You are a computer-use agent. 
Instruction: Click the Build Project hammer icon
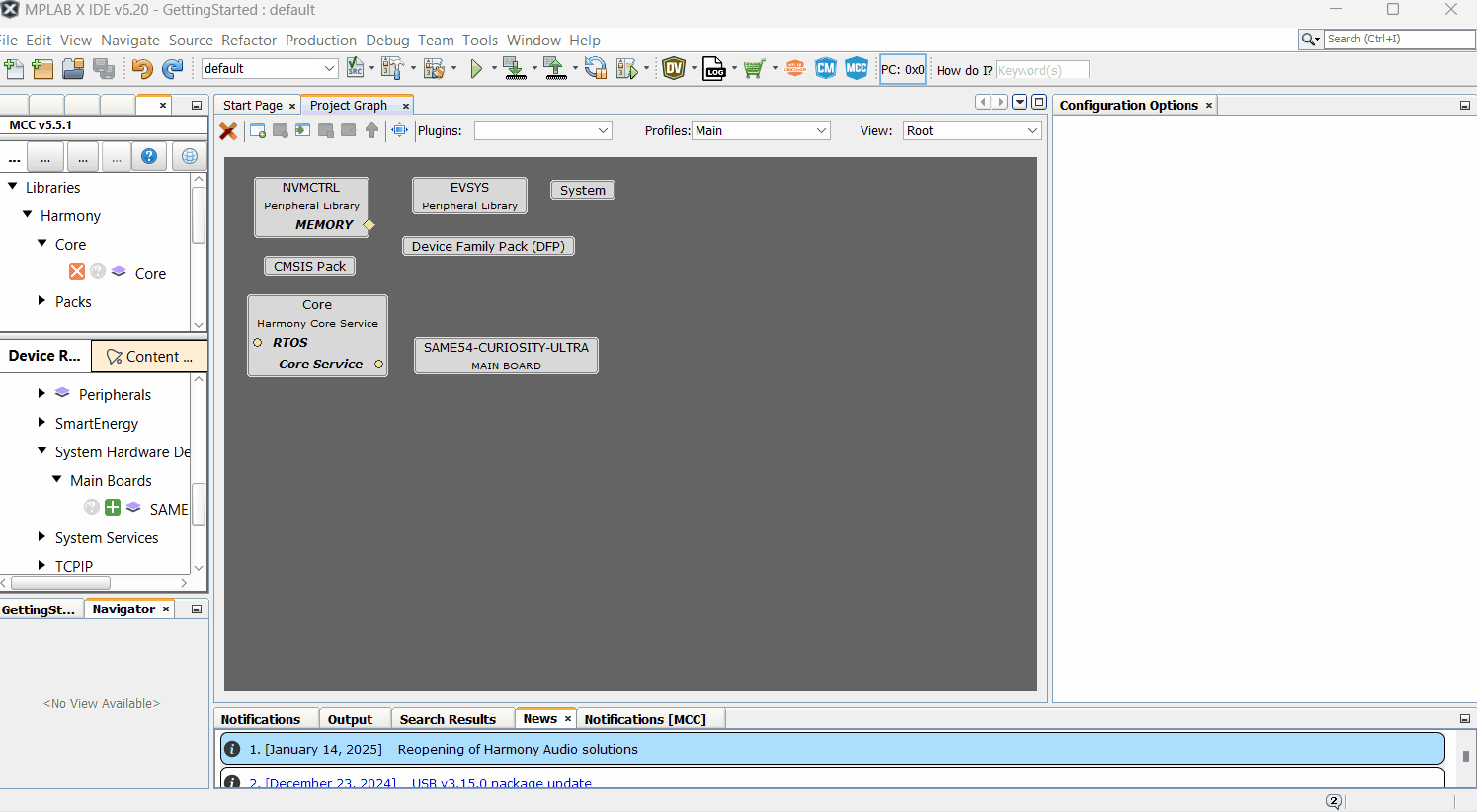click(x=392, y=68)
